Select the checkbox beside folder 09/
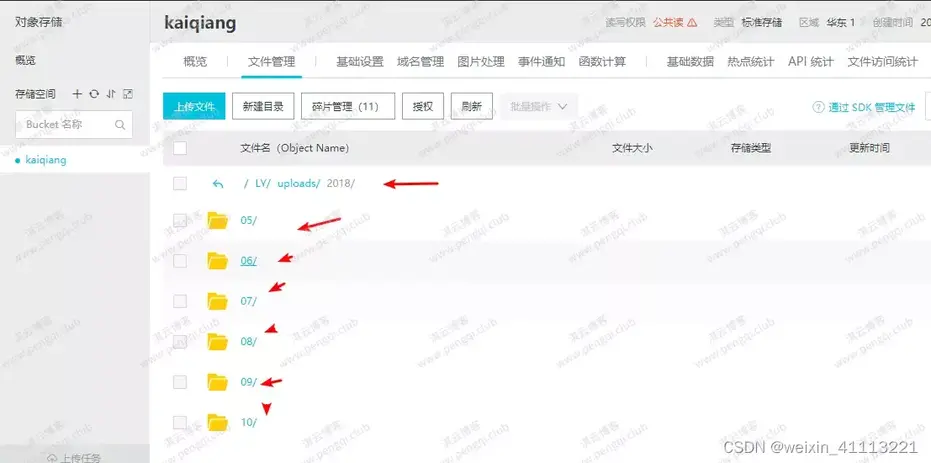This screenshot has width=931, height=463. (x=180, y=382)
